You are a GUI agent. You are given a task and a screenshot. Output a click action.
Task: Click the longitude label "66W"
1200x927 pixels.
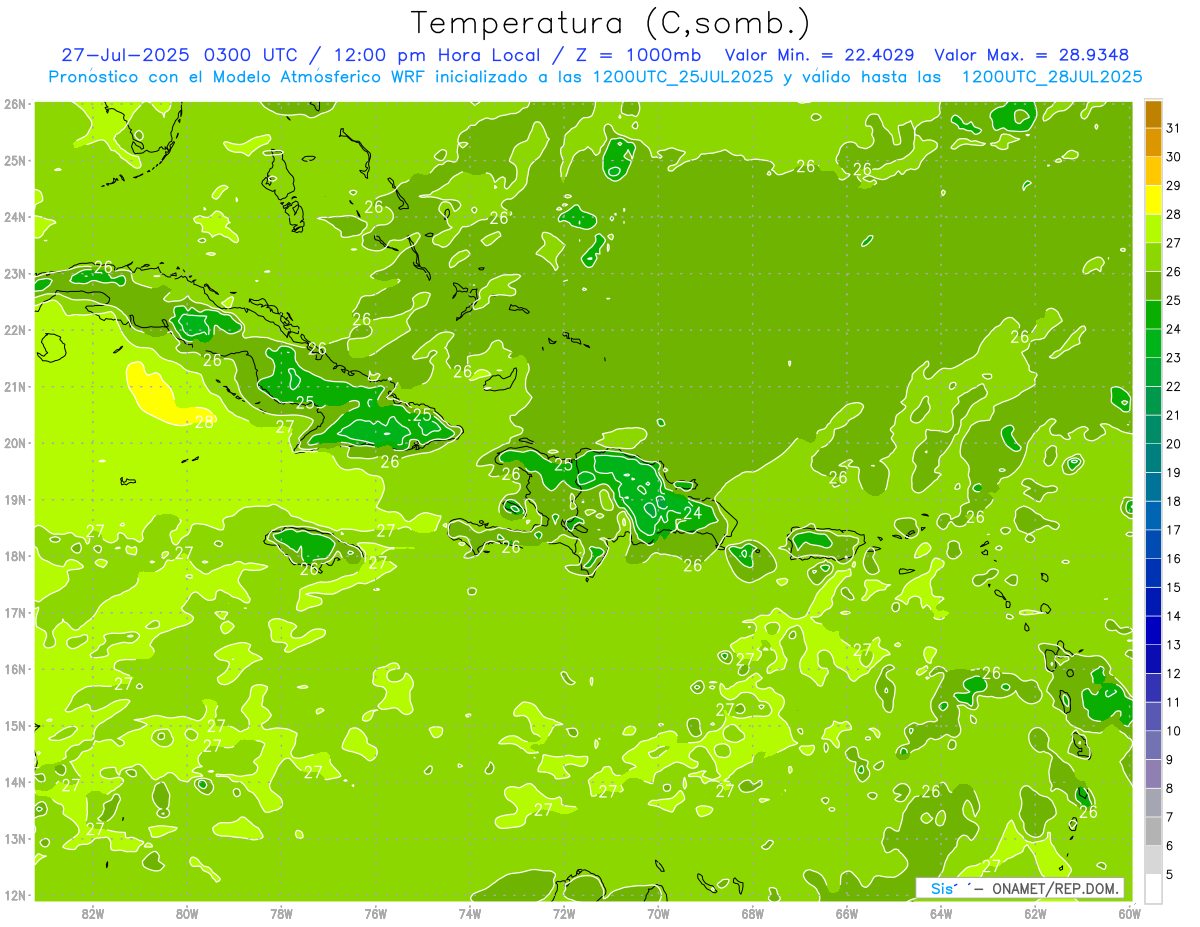point(847,913)
